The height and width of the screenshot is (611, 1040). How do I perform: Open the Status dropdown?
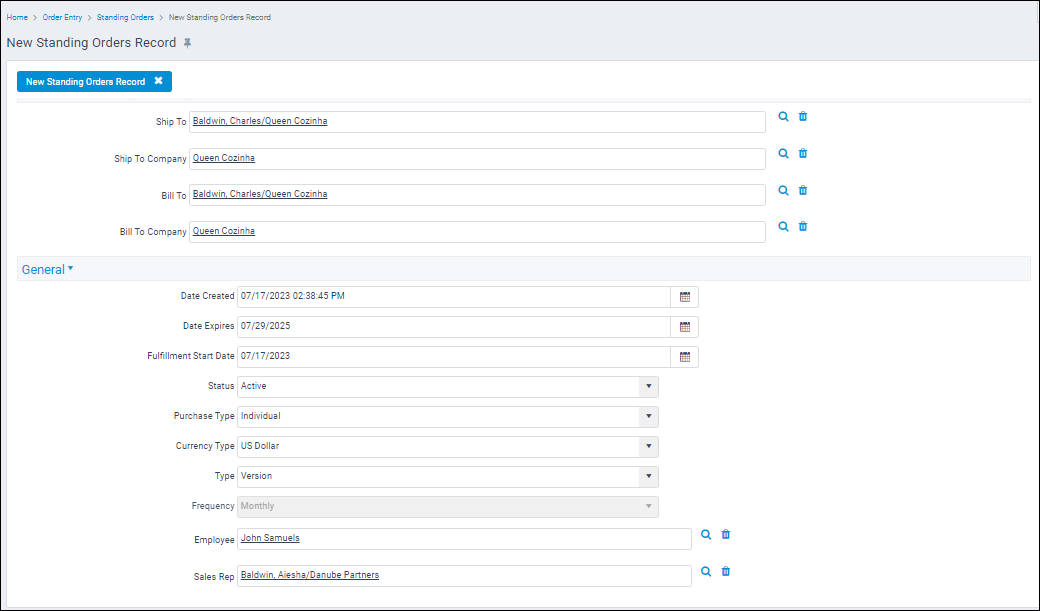(648, 387)
